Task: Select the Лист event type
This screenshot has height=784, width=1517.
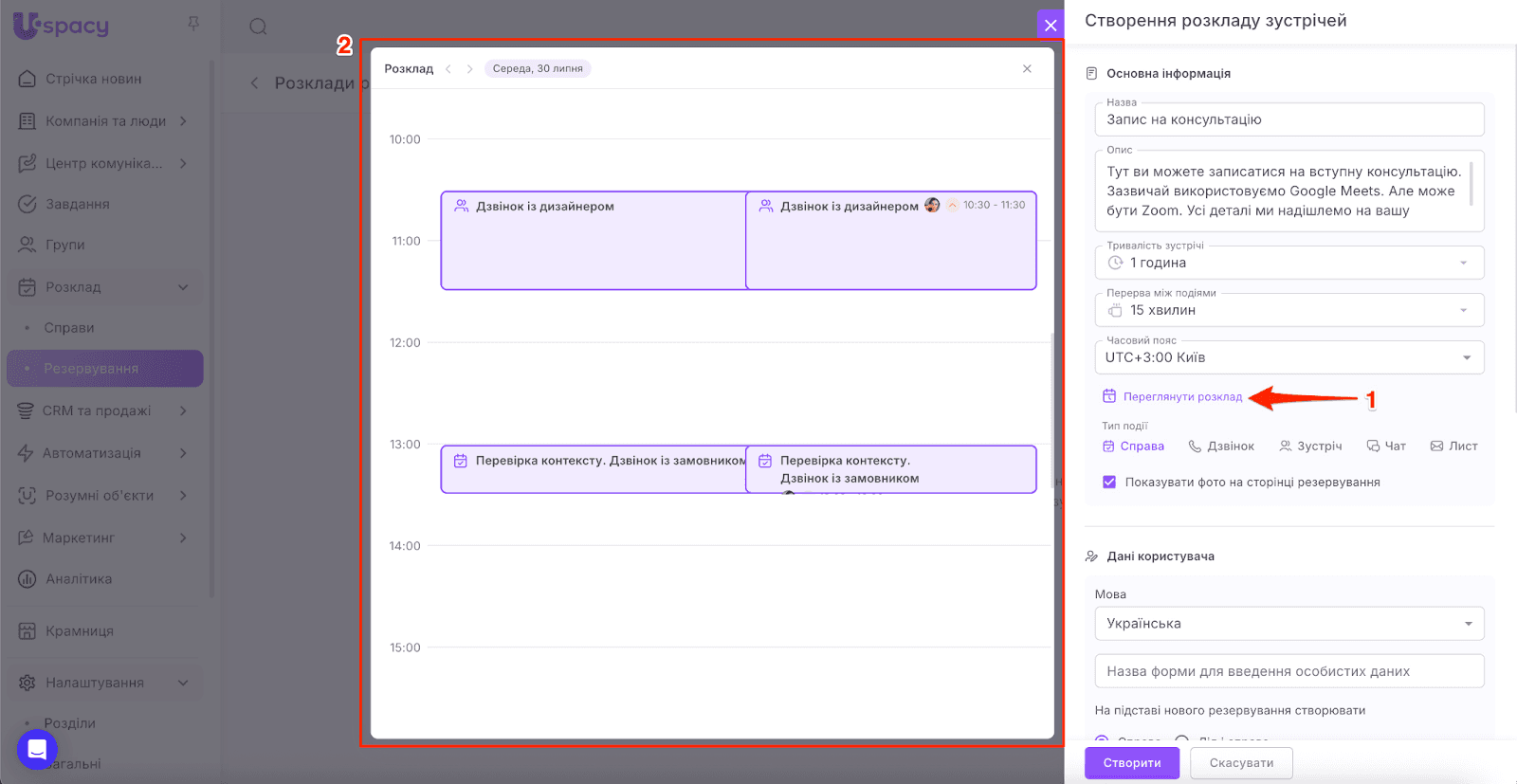Action: point(1454,446)
